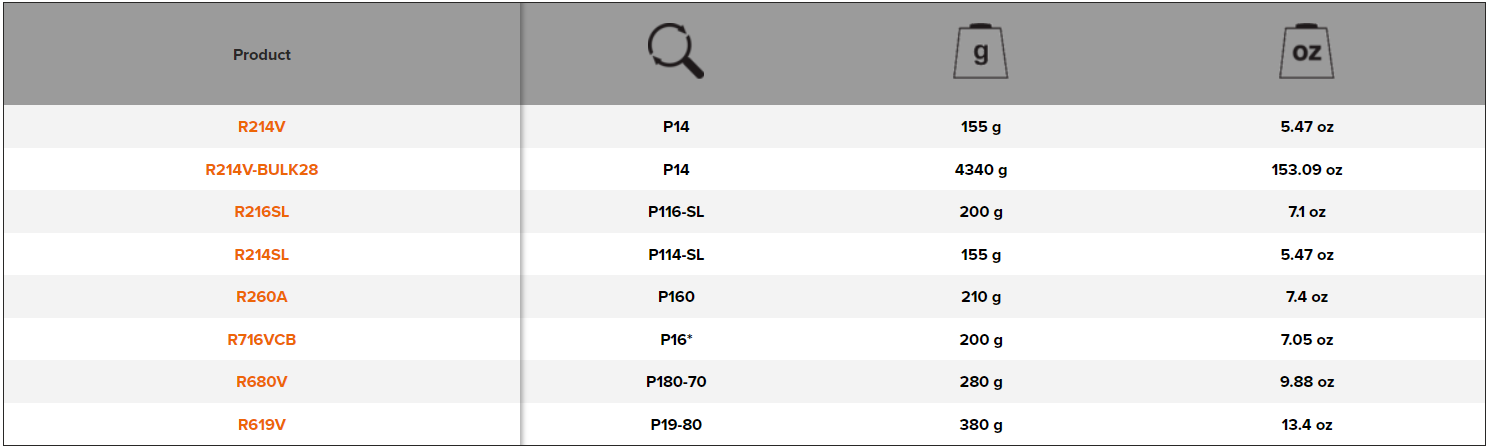Viewport: 1488px width, 448px height.
Task: Visit the R716VCB product page
Action: point(262,340)
